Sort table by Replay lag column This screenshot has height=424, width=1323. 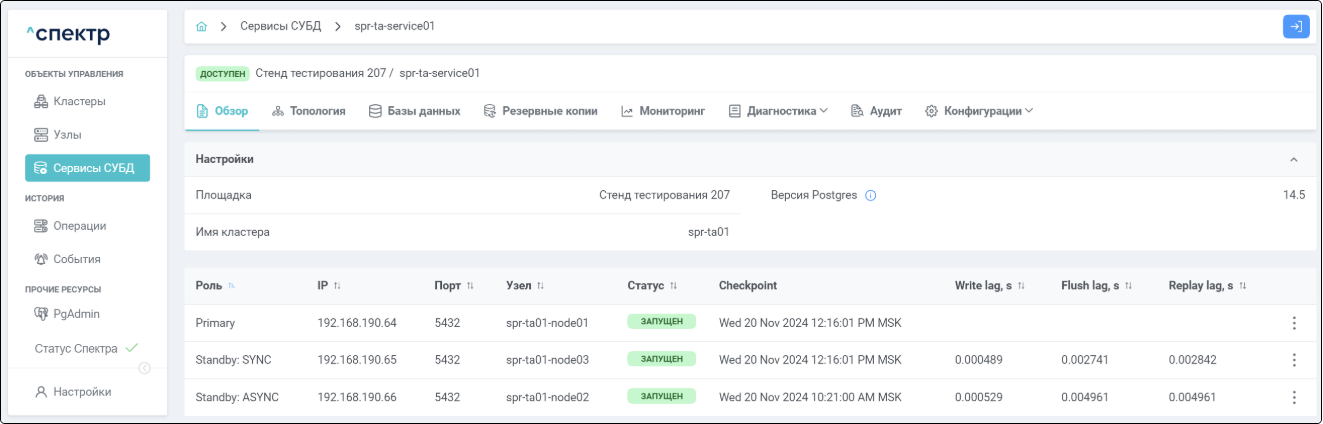click(1243, 286)
